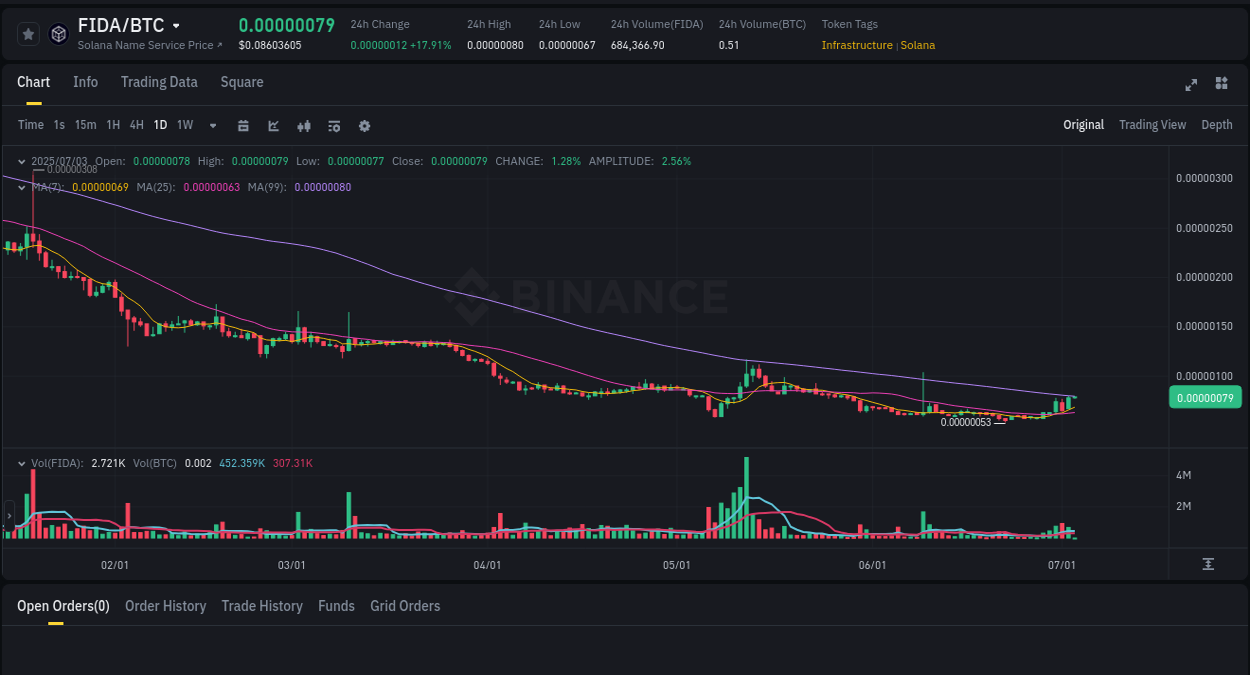This screenshot has height=675, width=1250.
Task: Switch to the Trading Data tab
Action: click(159, 82)
